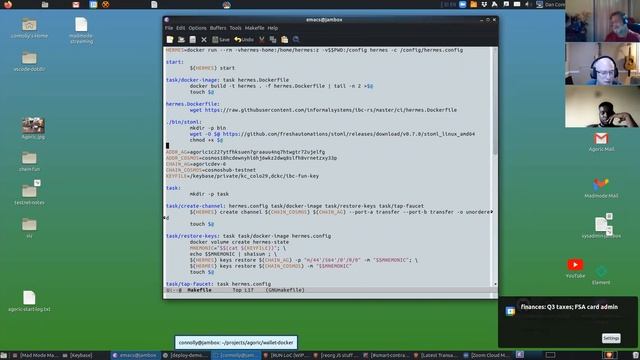Click the task/tap-faucet target line

pyautogui.click(x=218, y=284)
